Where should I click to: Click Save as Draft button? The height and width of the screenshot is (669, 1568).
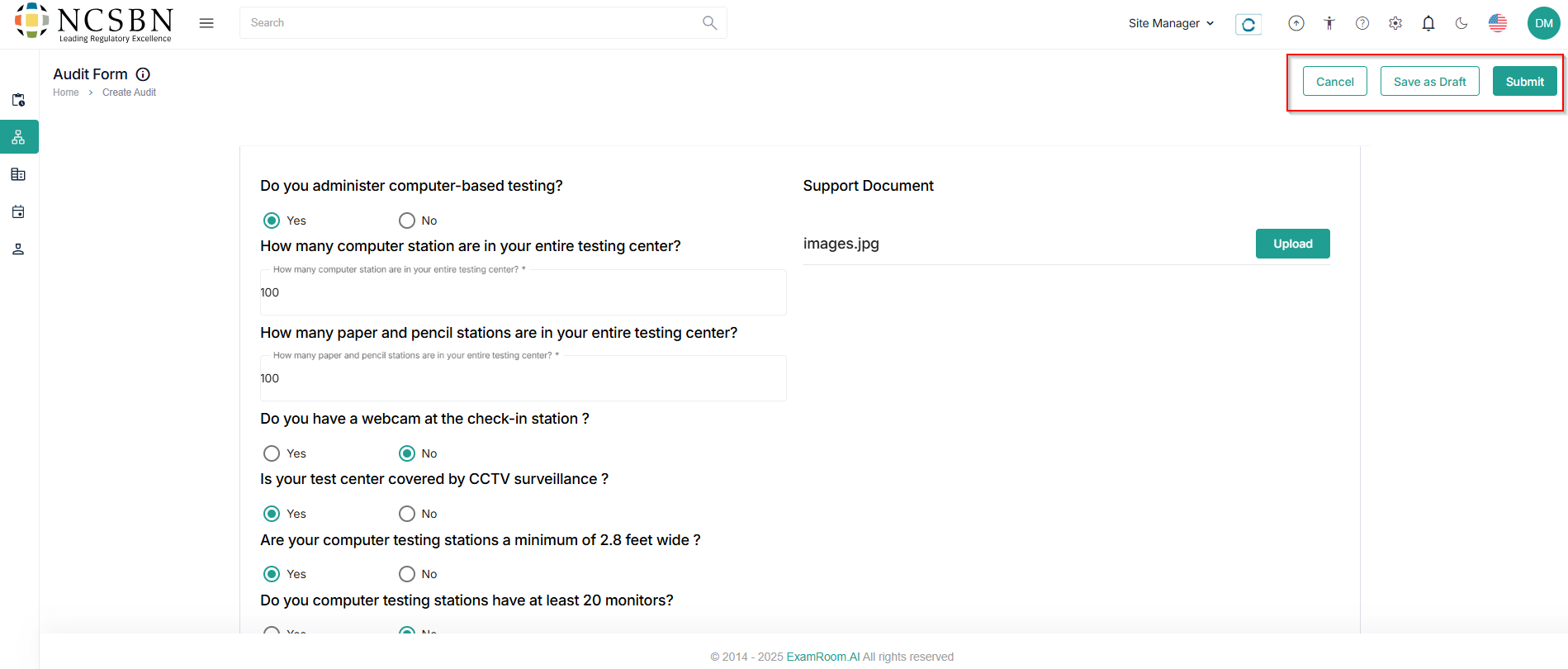pyautogui.click(x=1429, y=82)
